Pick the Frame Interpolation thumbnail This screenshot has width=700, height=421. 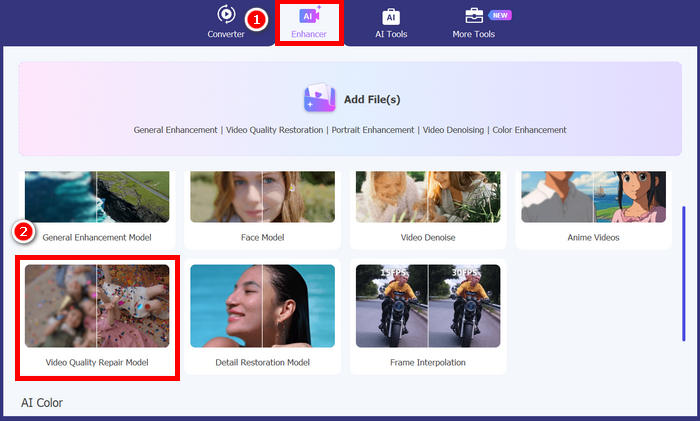coord(428,305)
